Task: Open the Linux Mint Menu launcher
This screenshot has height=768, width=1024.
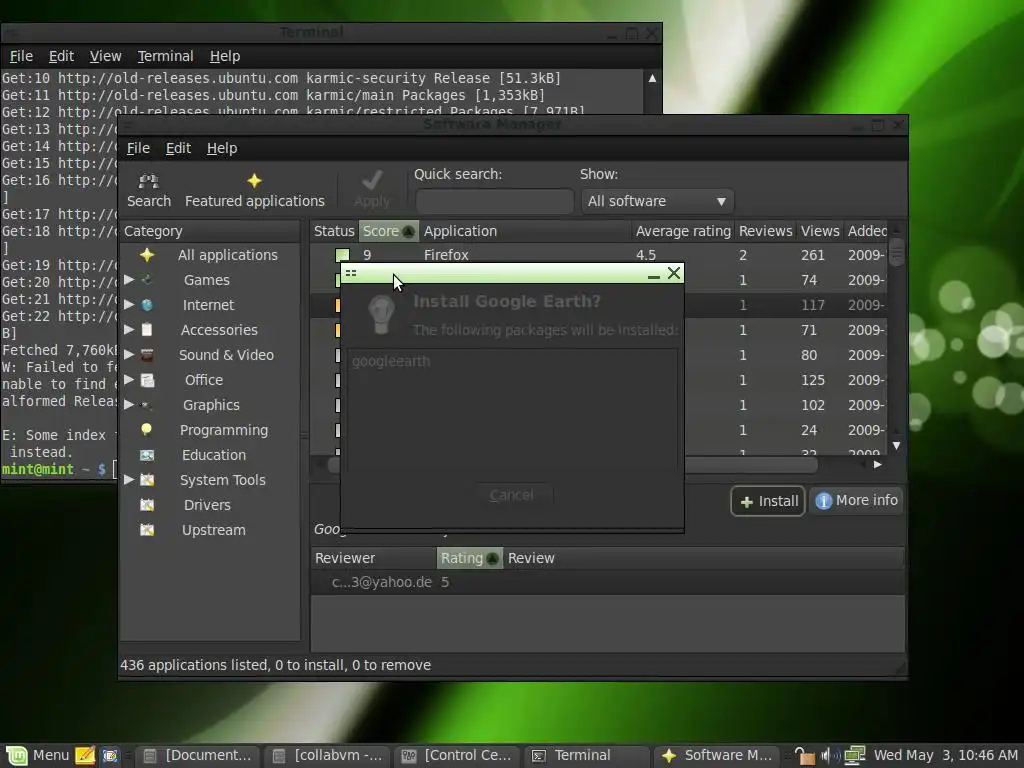Action: (37, 756)
